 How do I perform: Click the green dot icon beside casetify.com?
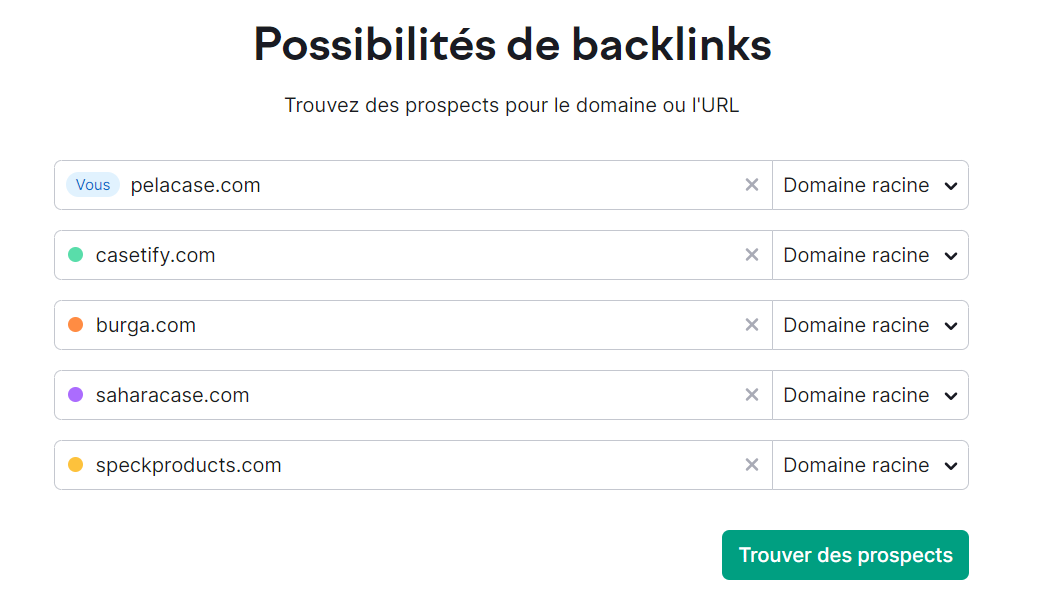[x=77, y=255]
